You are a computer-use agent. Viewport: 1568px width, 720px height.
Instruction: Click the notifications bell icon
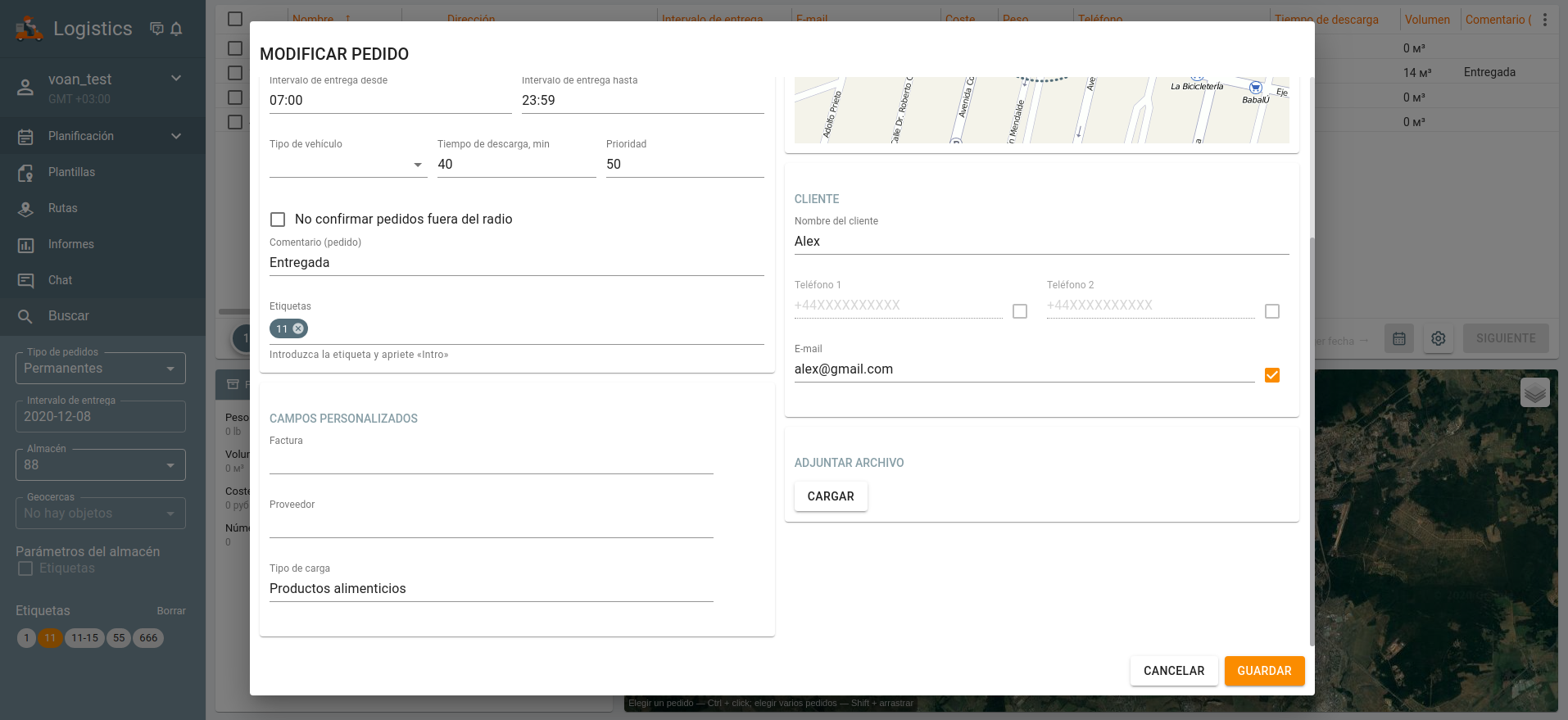tap(176, 29)
